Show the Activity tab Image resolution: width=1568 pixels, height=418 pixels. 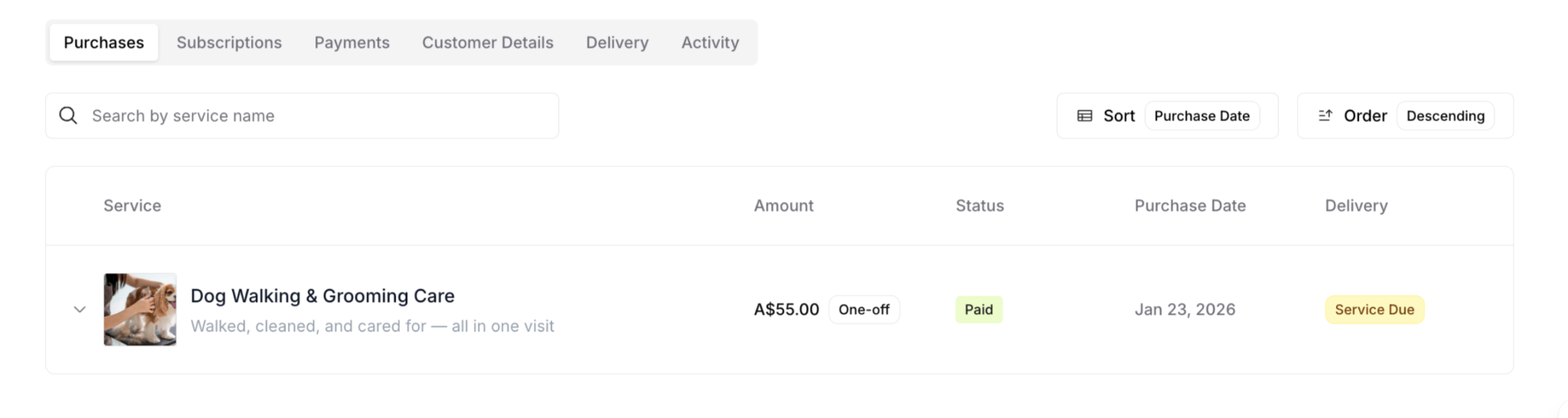click(710, 43)
